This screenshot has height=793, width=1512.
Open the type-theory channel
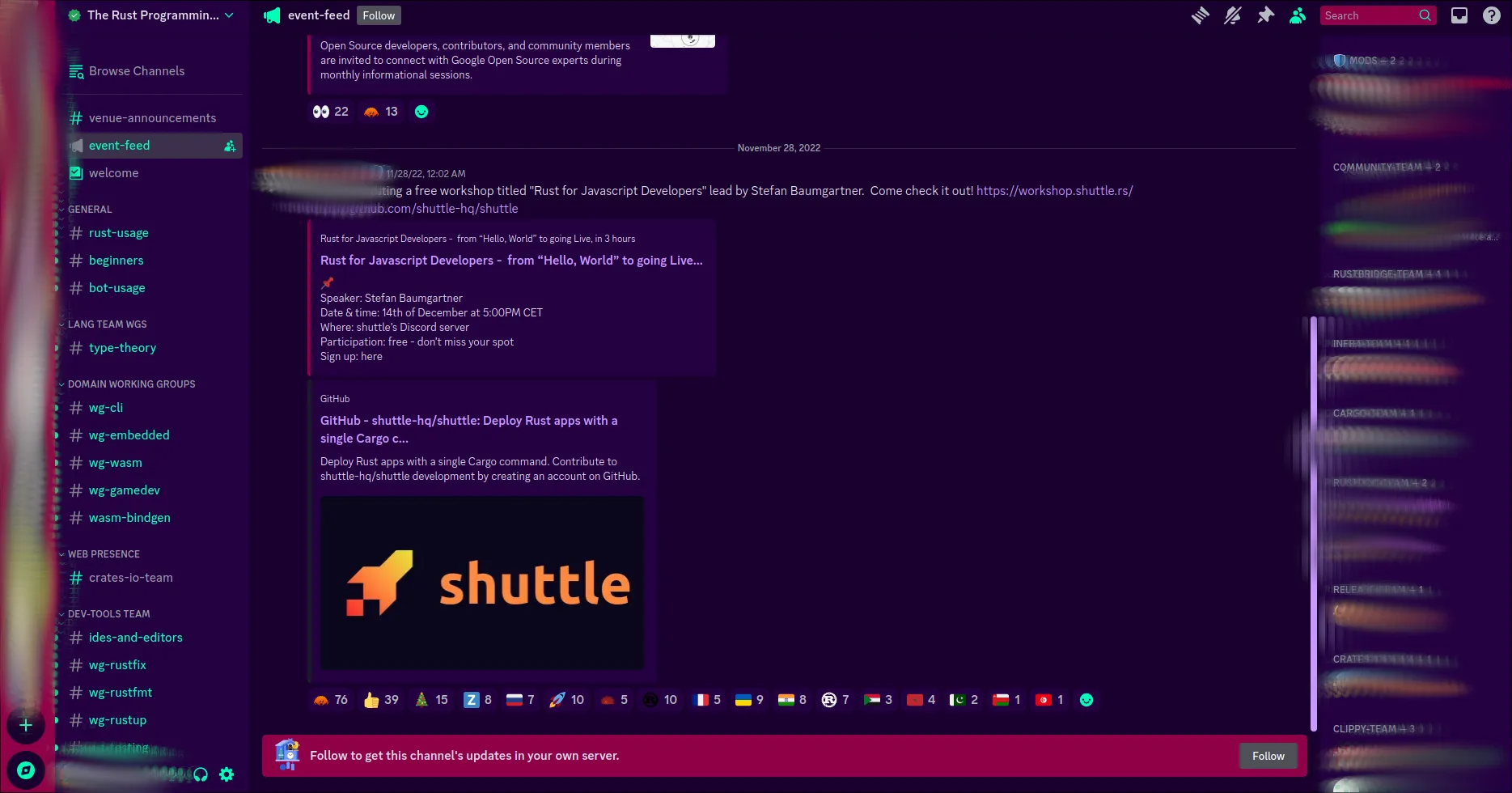click(152, 348)
